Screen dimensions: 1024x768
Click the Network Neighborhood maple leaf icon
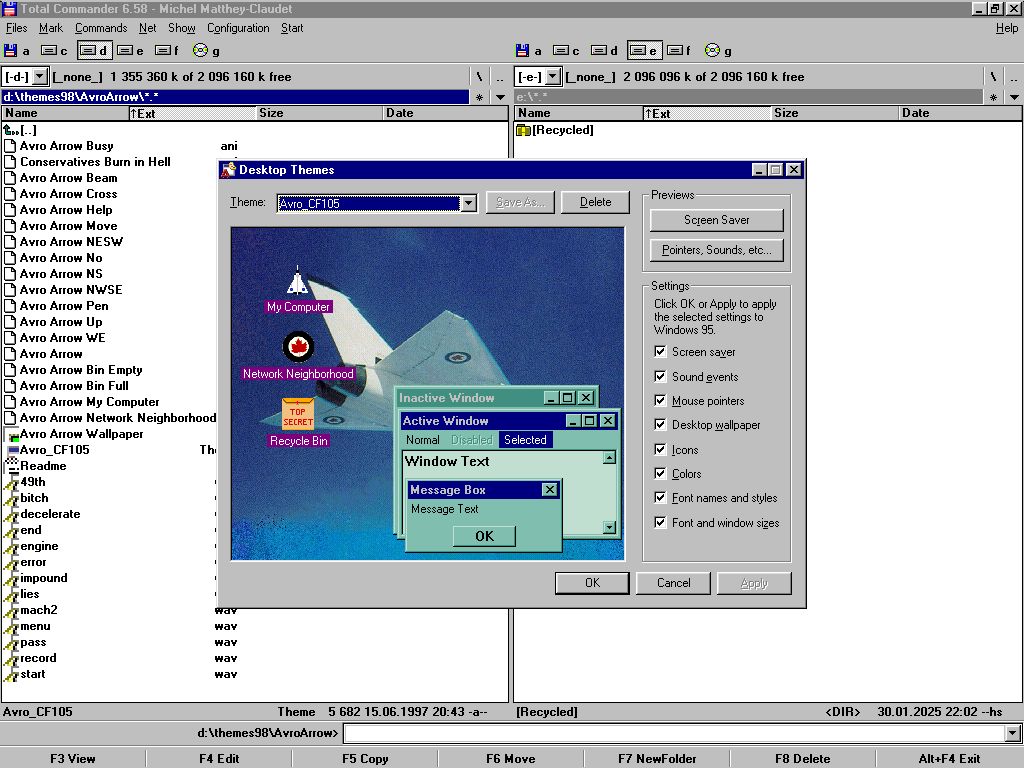click(298, 347)
